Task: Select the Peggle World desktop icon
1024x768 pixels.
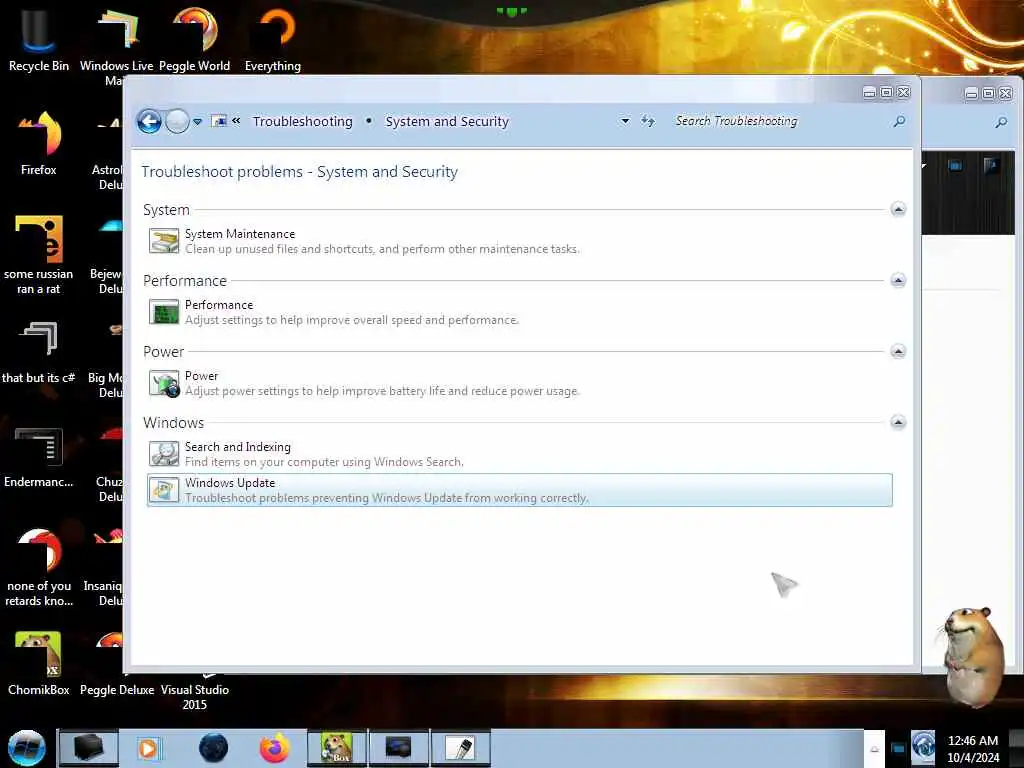Action: (x=195, y=39)
